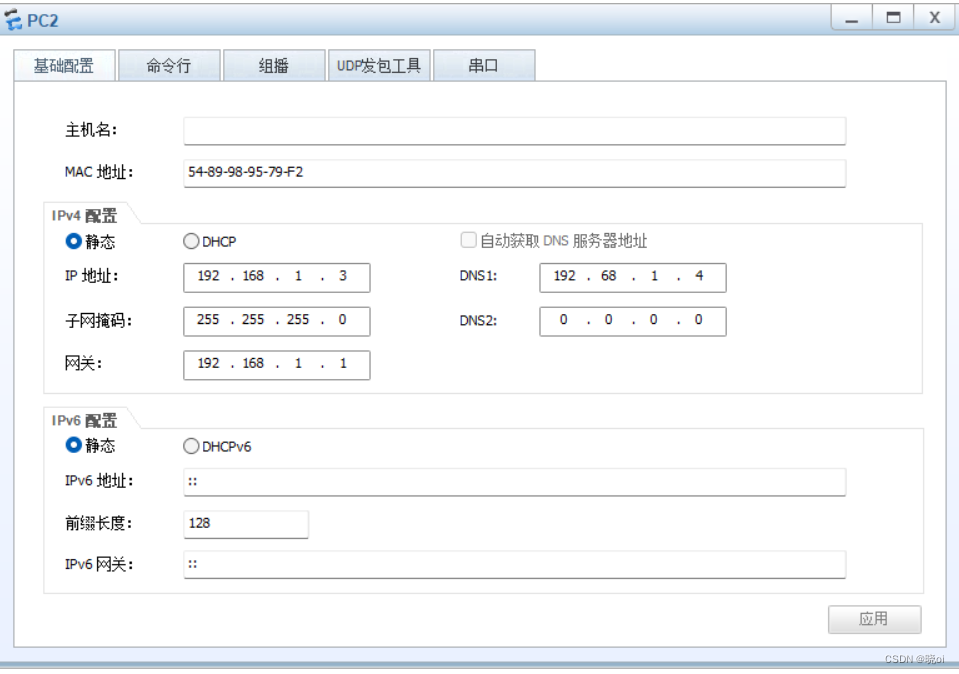Click the IPv4 配置 group label
Viewport: 959px width, 674px height.
pyautogui.click(x=84, y=215)
